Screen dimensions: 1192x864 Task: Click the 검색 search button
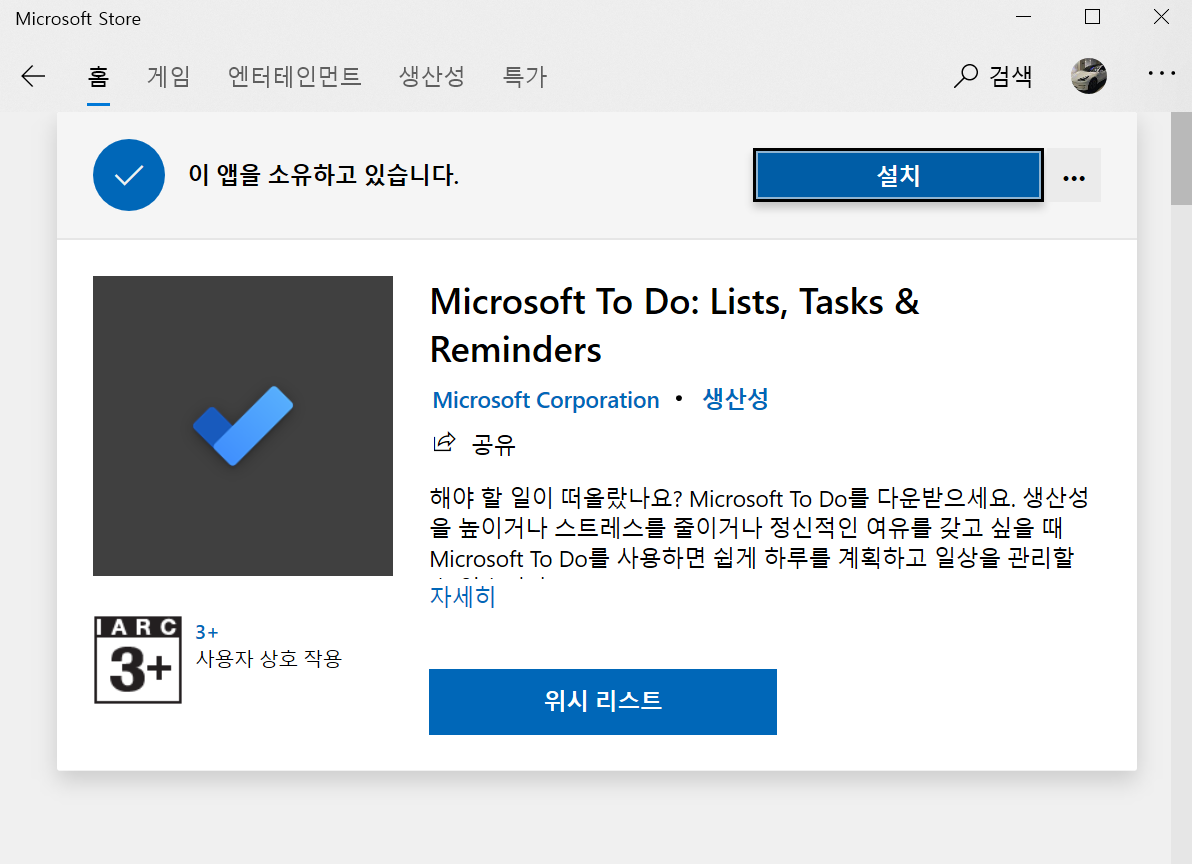pos(992,76)
